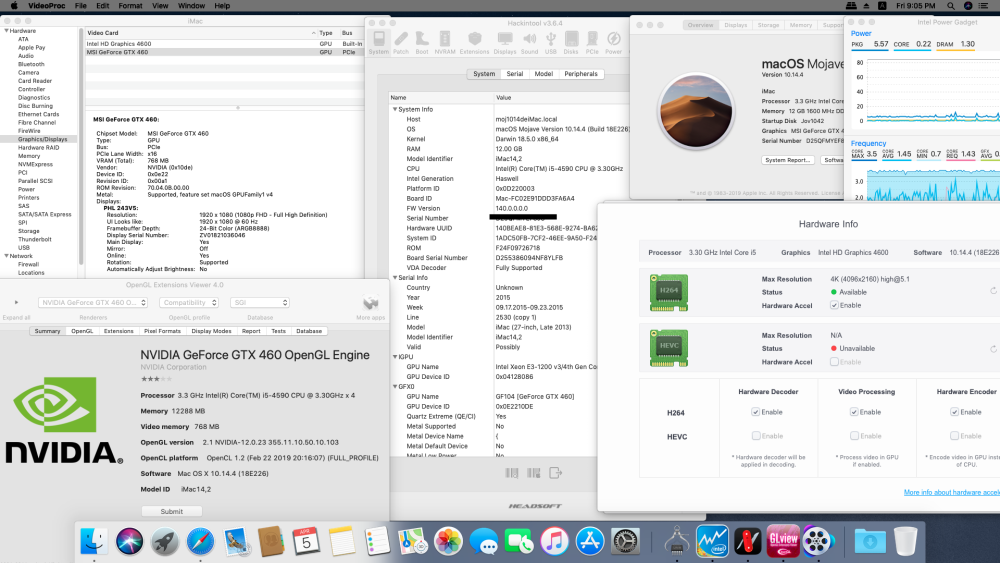Refresh the HEVC status in Hardware Info
Image resolution: width=1000 pixels, height=563 pixels.
pyautogui.click(x=994, y=349)
